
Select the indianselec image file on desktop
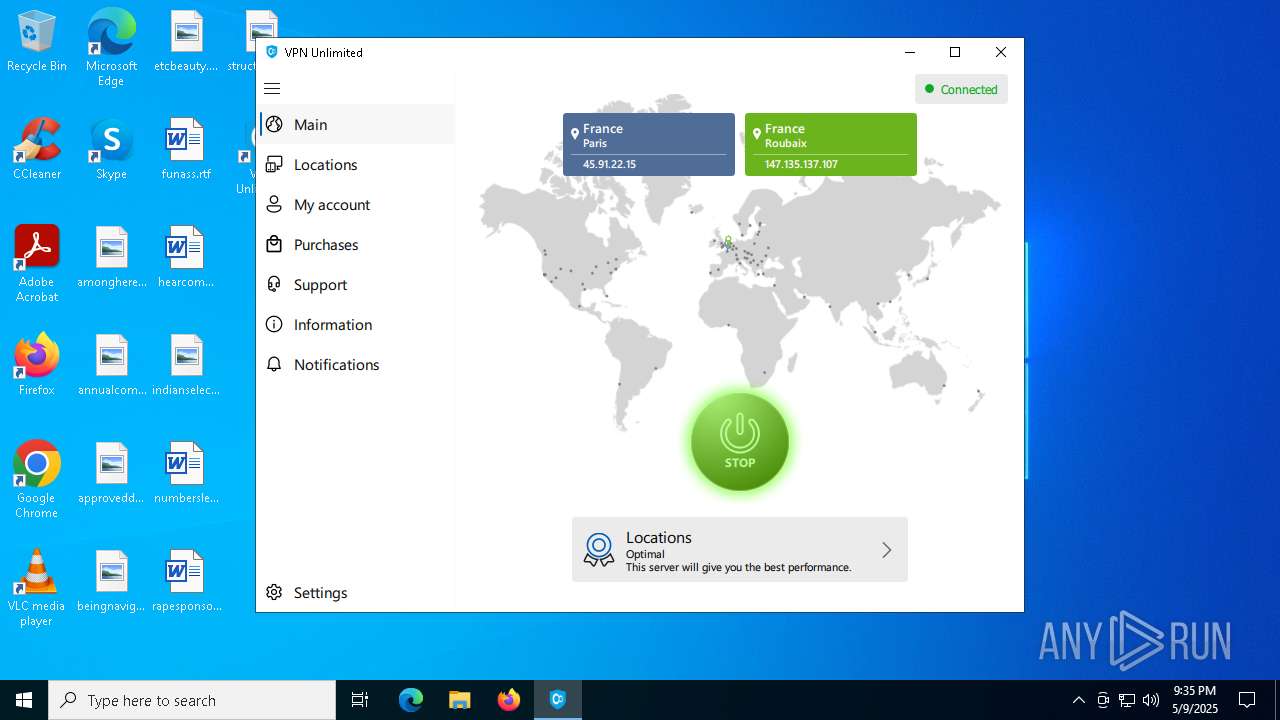point(186,365)
